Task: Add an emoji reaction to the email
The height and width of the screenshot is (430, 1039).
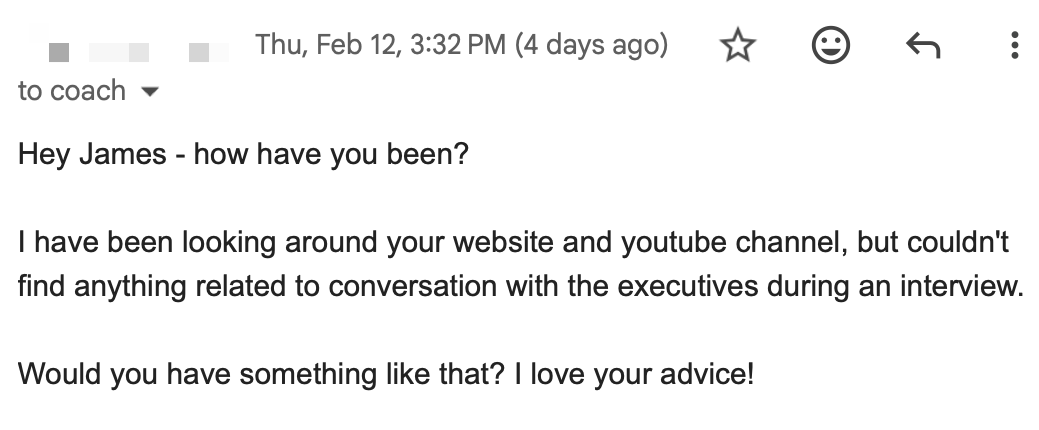Action: pos(830,45)
